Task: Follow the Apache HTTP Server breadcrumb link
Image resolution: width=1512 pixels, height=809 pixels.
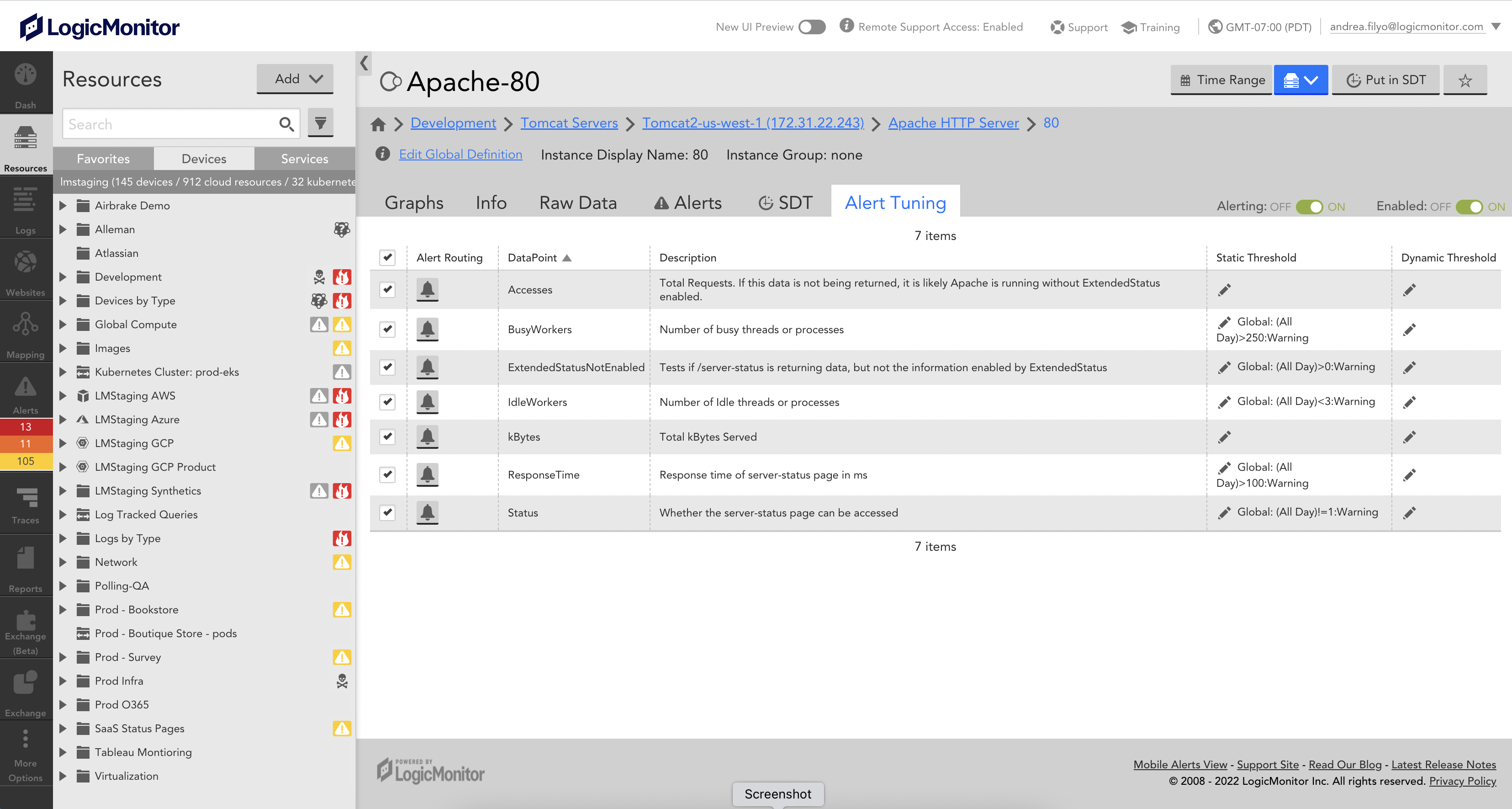Action: [x=953, y=123]
